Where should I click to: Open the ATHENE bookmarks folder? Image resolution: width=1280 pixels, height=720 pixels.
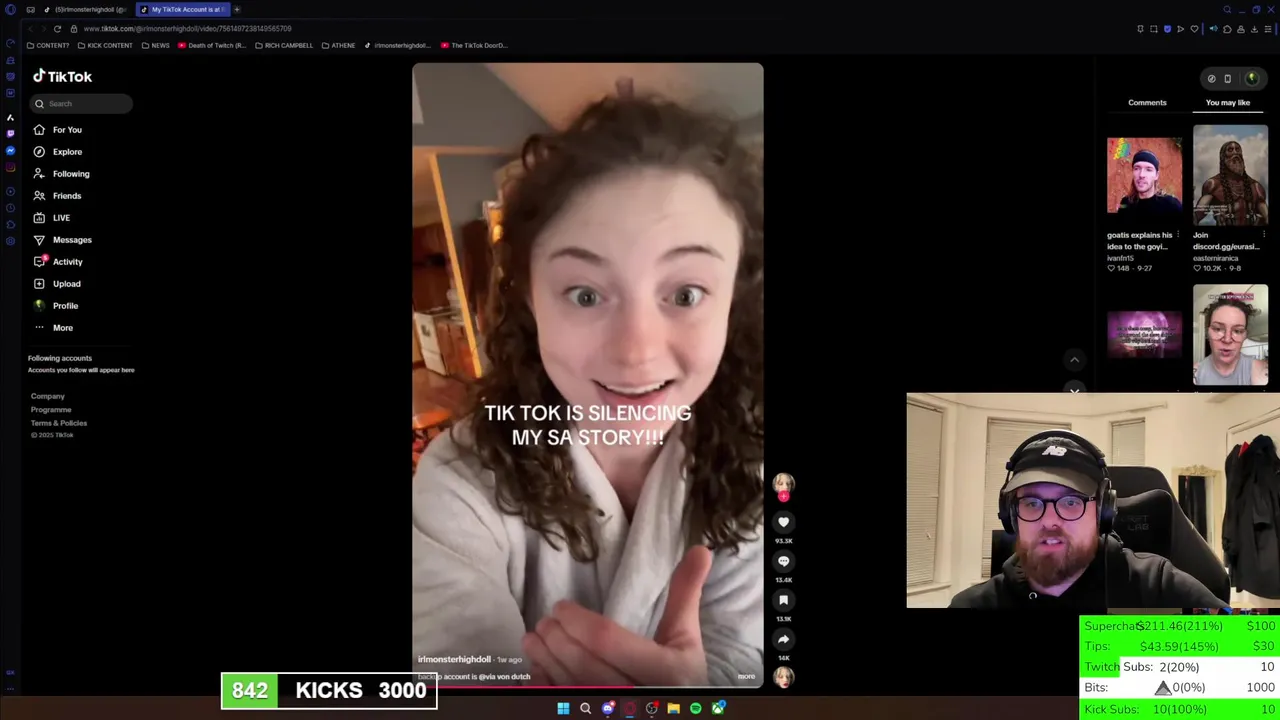point(338,45)
